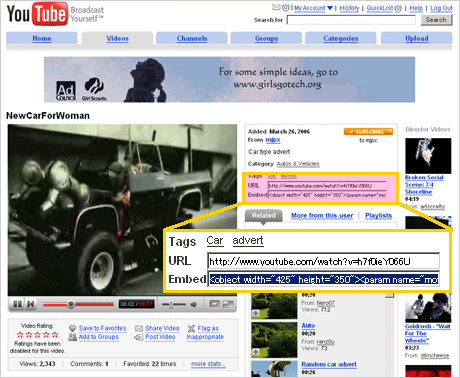Switch to the Videos tab
This screenshot has width=460, height=378.
pos(117,38)
